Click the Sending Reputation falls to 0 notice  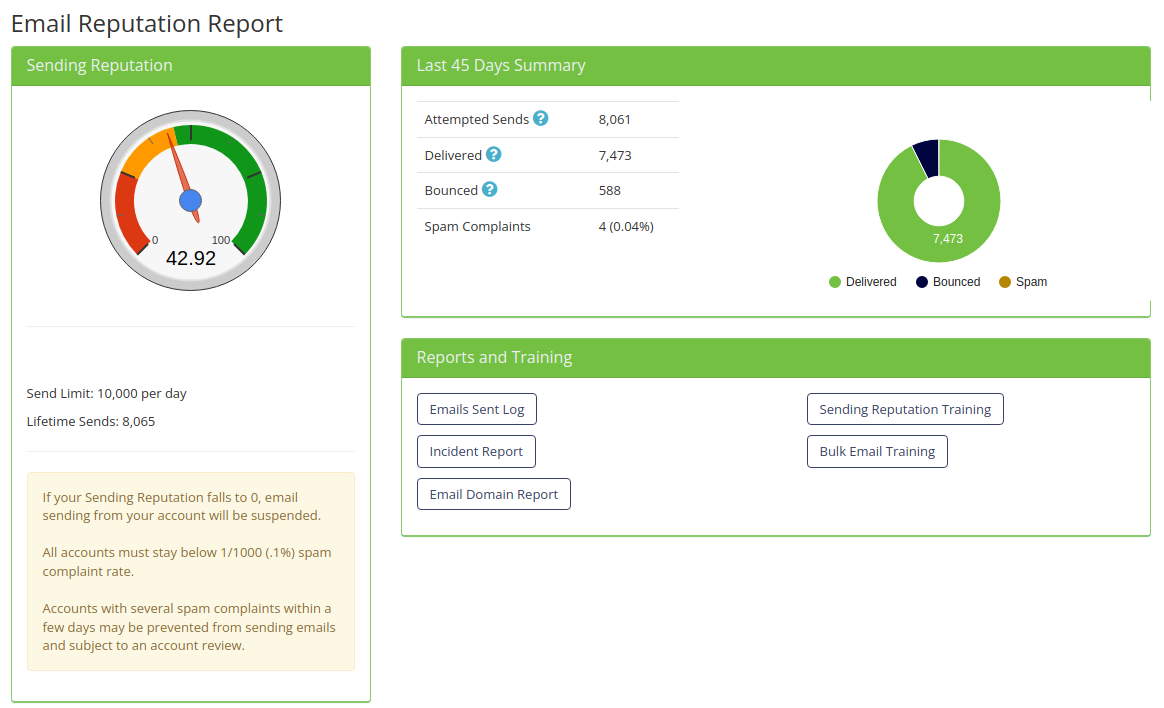[182, 506]
